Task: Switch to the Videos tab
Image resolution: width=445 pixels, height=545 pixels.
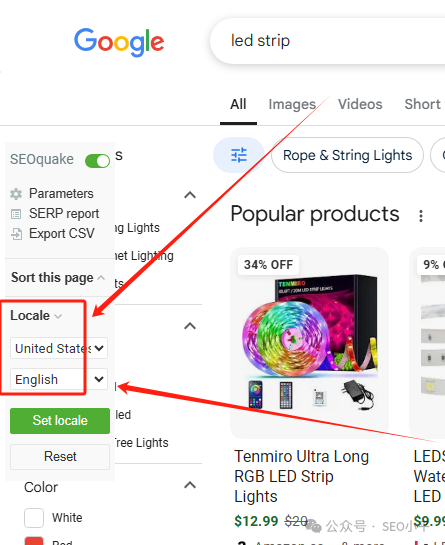Action: click(360, 104)
